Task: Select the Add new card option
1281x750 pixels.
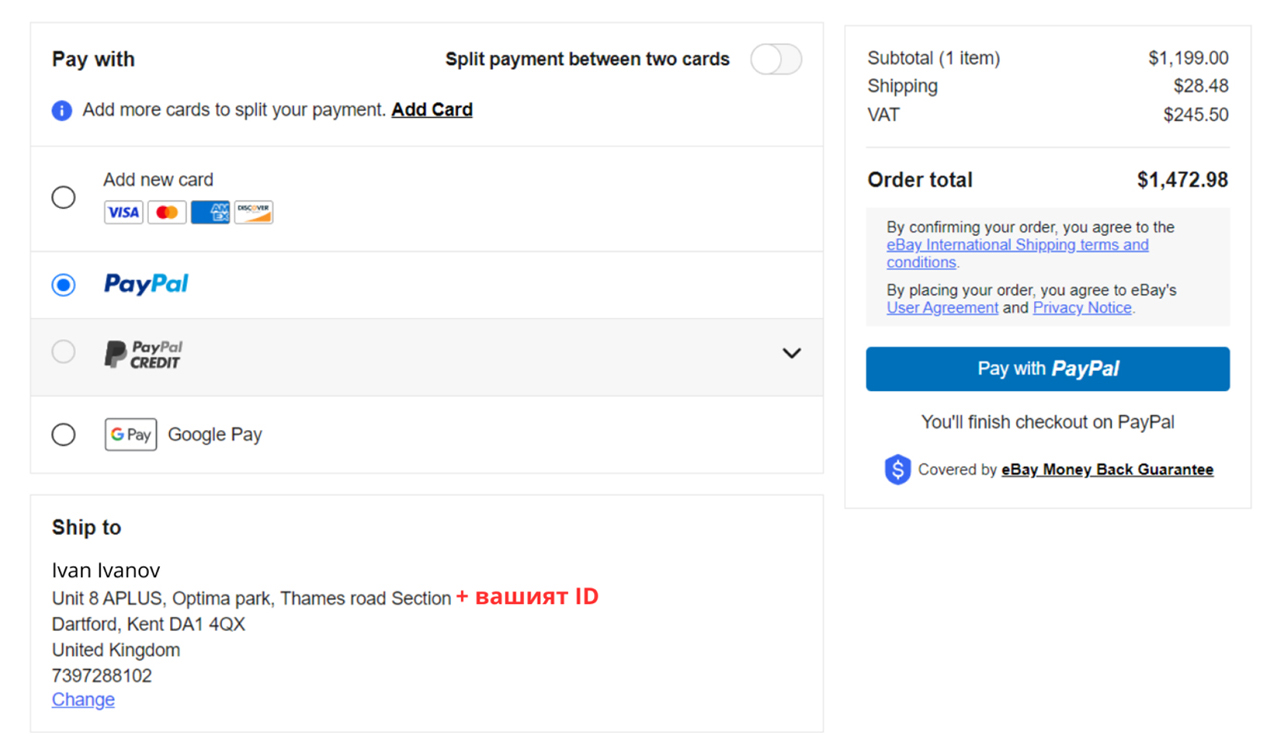Action: (63, 197)
